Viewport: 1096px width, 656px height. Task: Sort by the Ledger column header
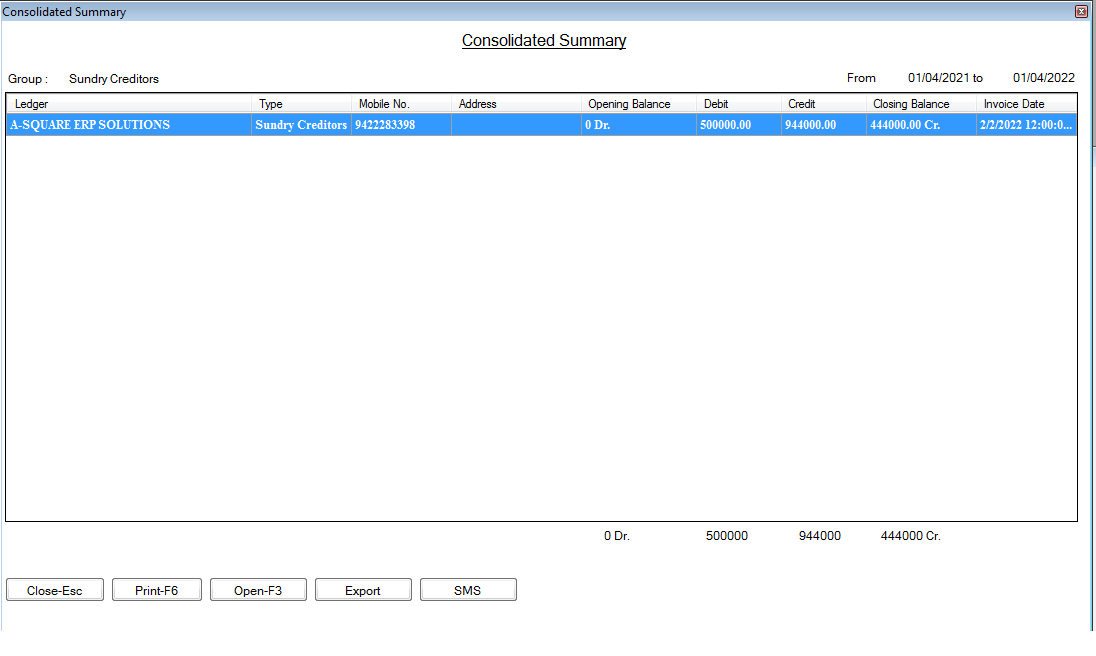click(129, 104)
